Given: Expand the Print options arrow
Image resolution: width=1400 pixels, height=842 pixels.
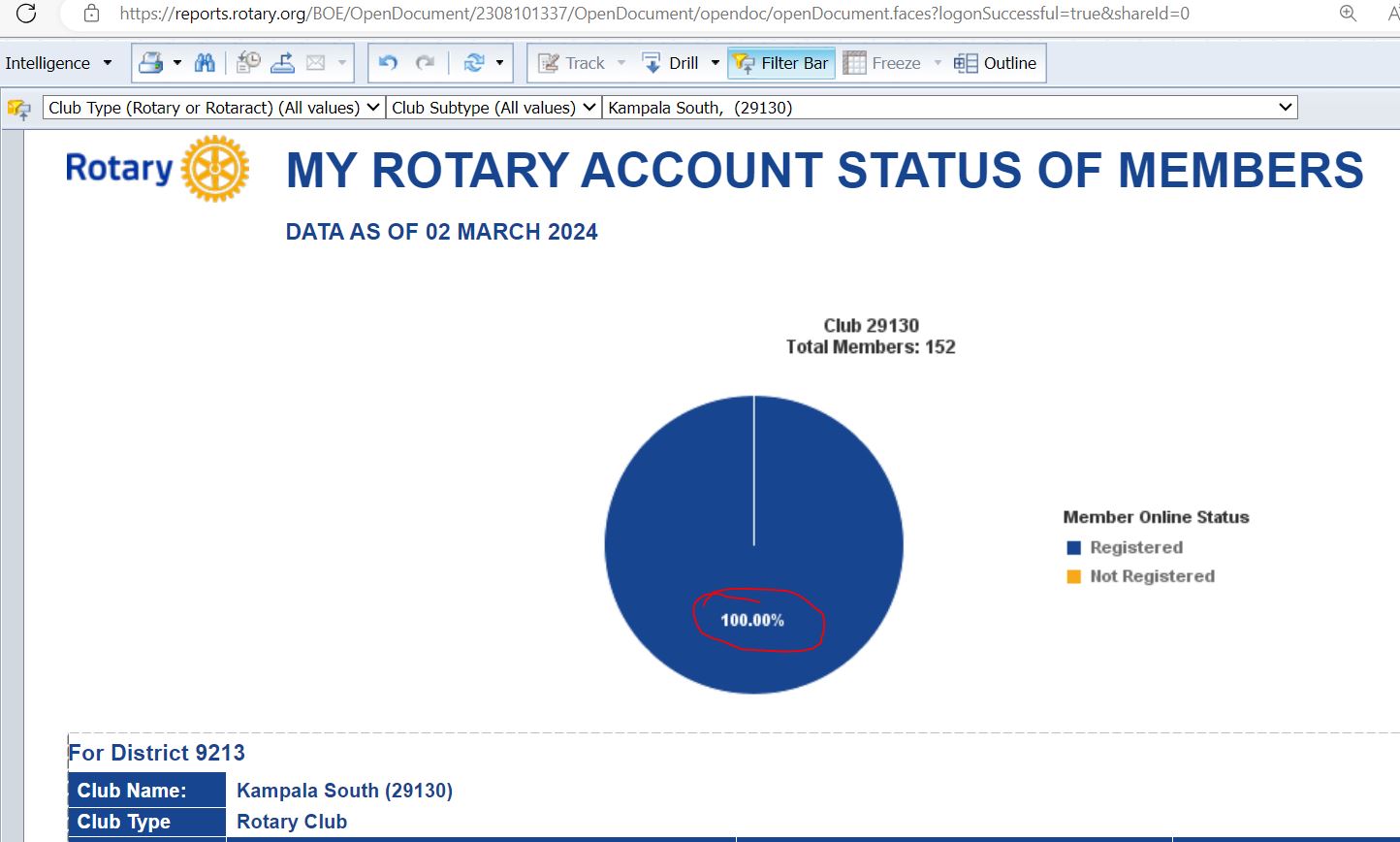Looking at the screenshot, I should (177, 63).
